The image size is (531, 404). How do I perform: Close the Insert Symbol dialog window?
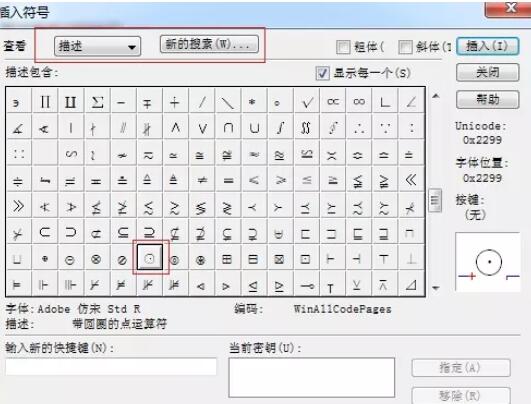tap(507, 8)
